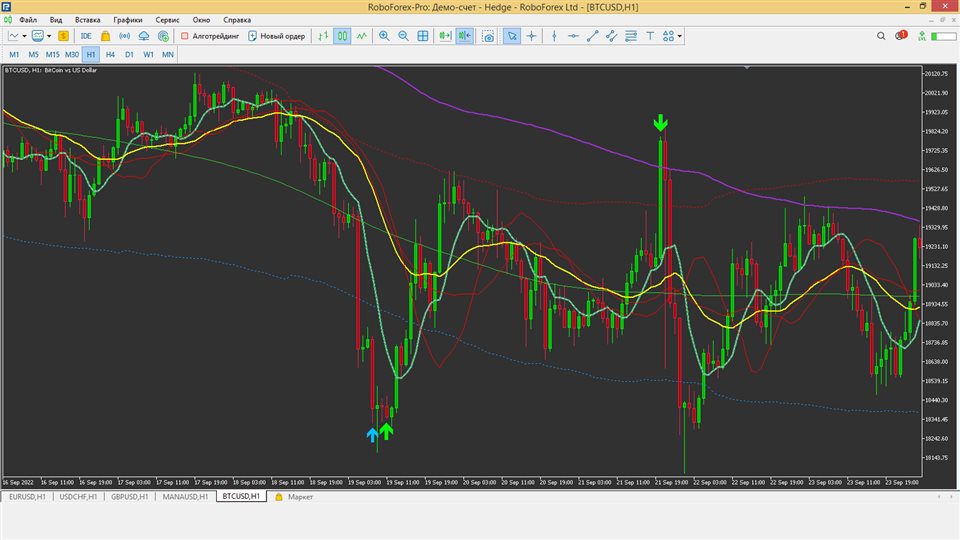Click the gold dollar Market Watch icon
Image resolution: width=960 pixels, height=540 pixels.
point(63,36)
